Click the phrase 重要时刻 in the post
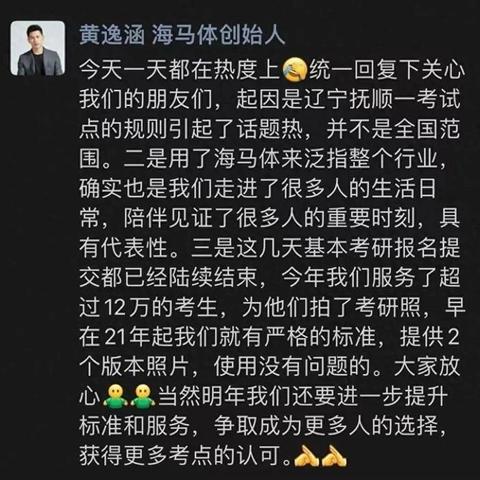Screen dimensions: 480x480 pyautogui.click(x=371, y=218)
